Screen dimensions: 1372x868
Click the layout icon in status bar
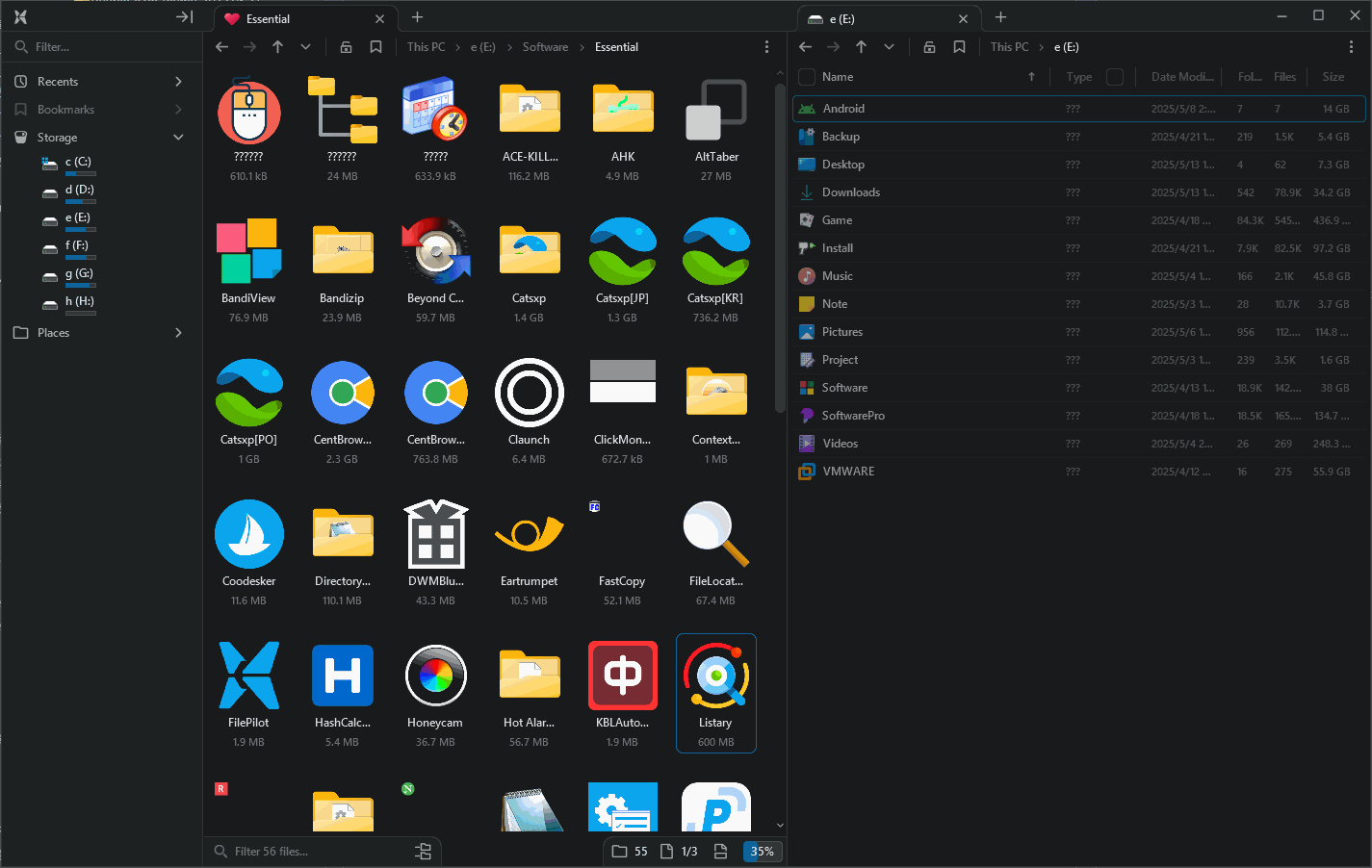pyautogui.click(x=720, y=852)
